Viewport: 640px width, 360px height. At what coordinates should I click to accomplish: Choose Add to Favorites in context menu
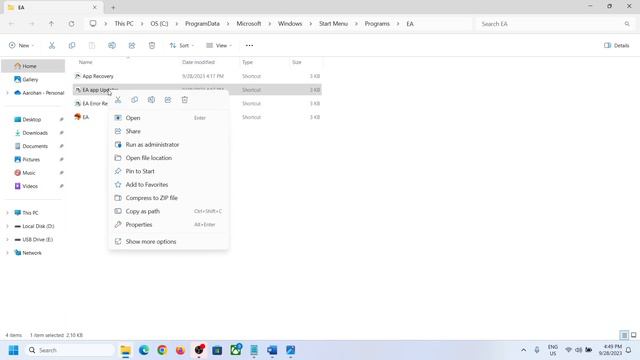click(x=169, y=184)
